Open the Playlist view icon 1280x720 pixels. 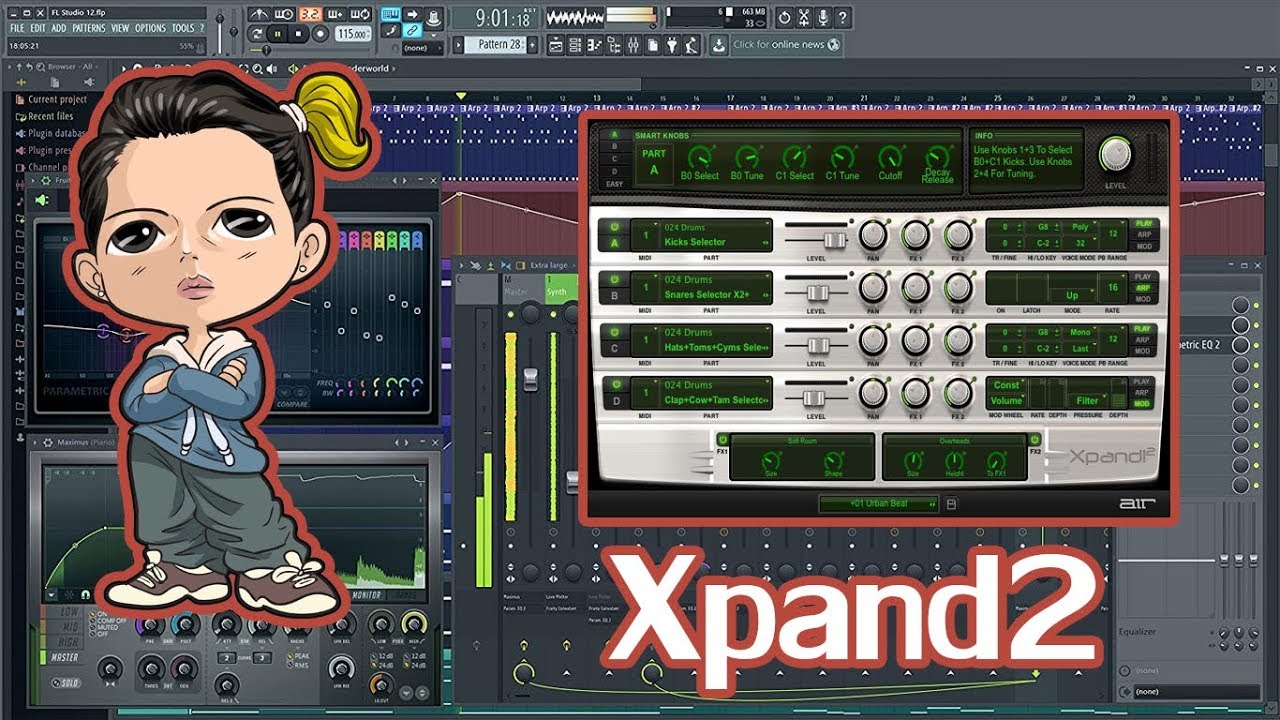[556, 45]
